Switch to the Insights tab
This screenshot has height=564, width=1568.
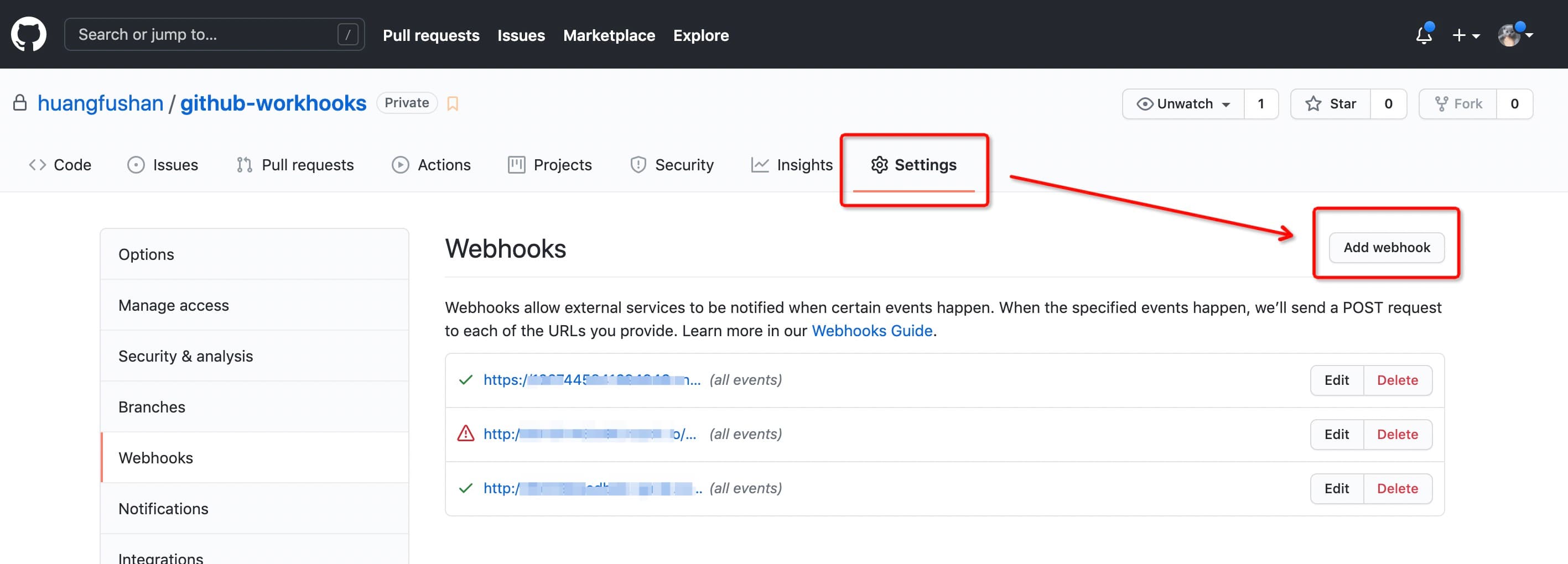pyautogui.click(x=792, y=165)
